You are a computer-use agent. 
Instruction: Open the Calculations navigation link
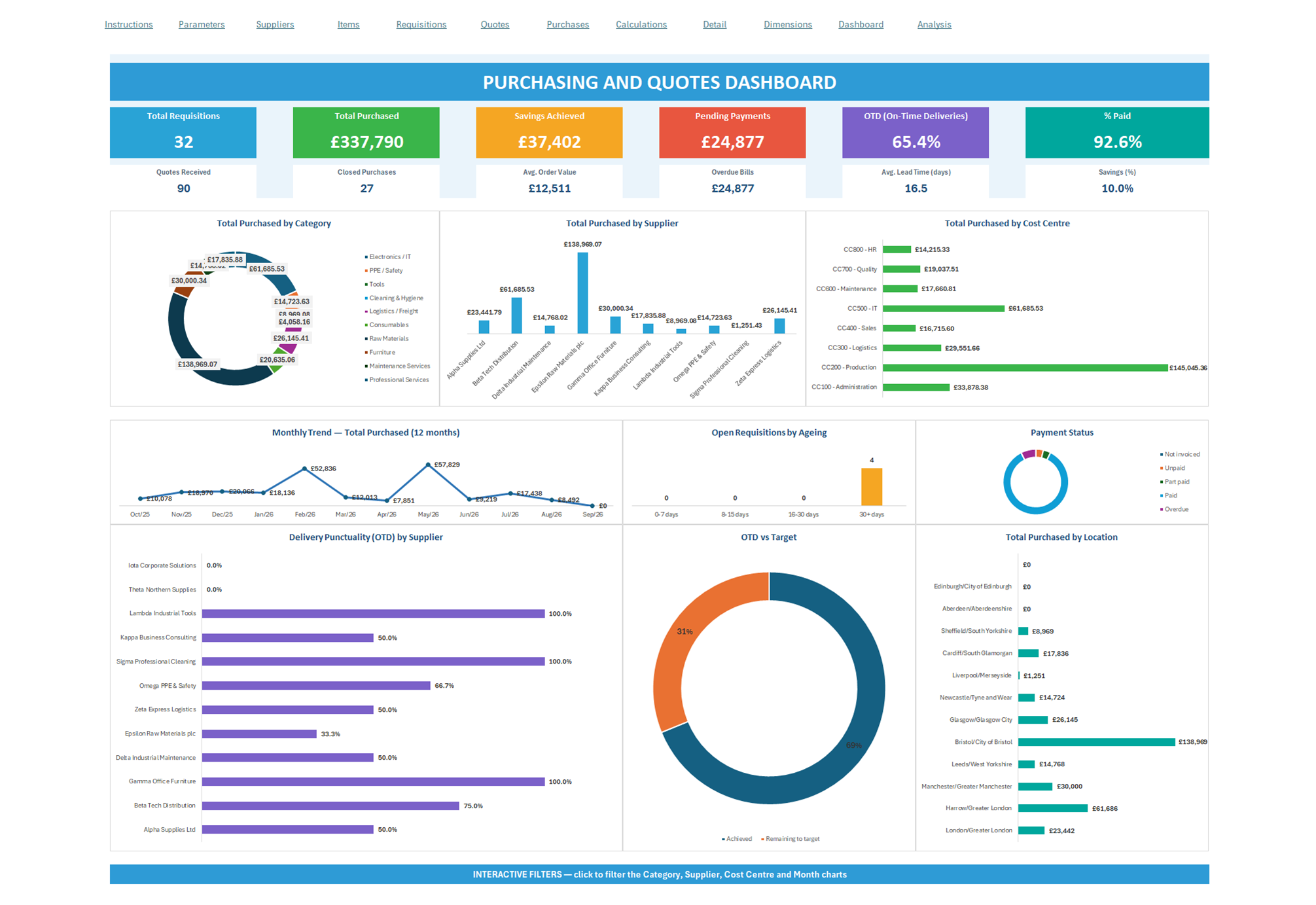(641, 24)
